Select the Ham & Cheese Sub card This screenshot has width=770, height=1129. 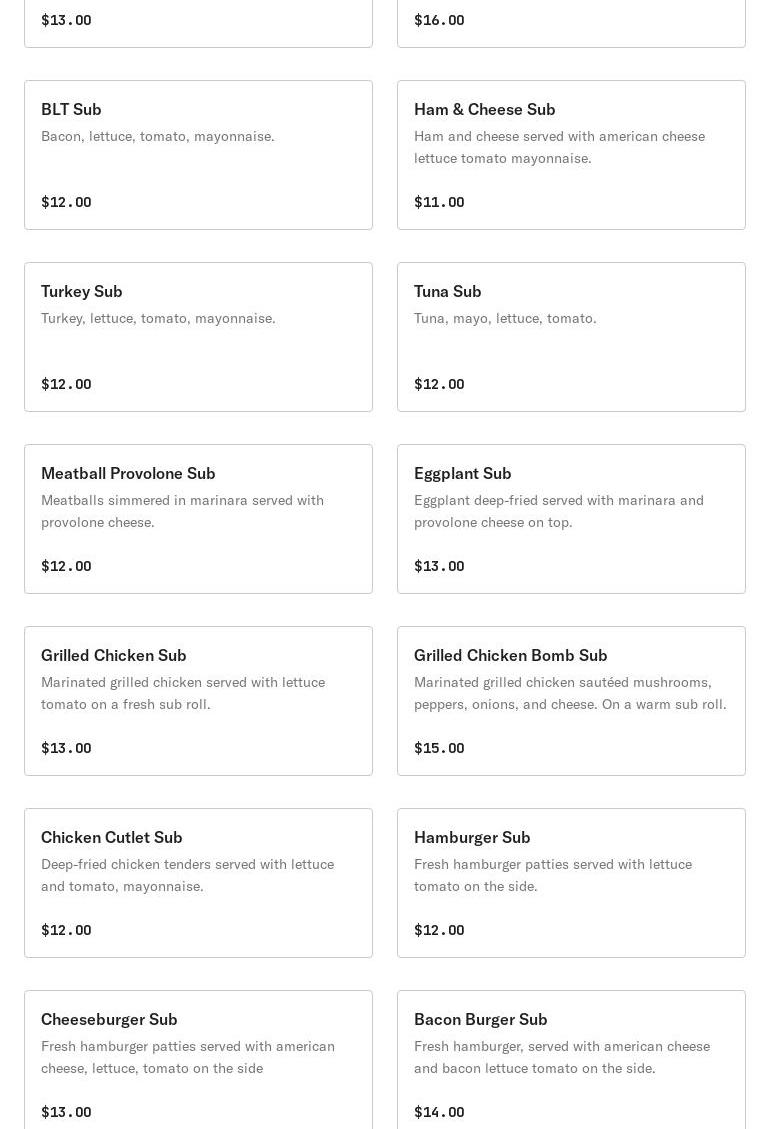click(x=571, y=155)
